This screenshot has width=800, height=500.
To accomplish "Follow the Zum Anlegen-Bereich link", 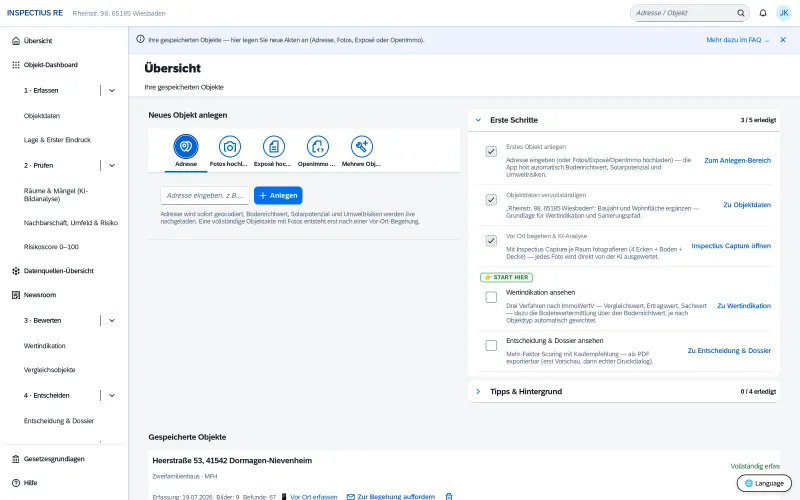I will click(x=737, y=160).
